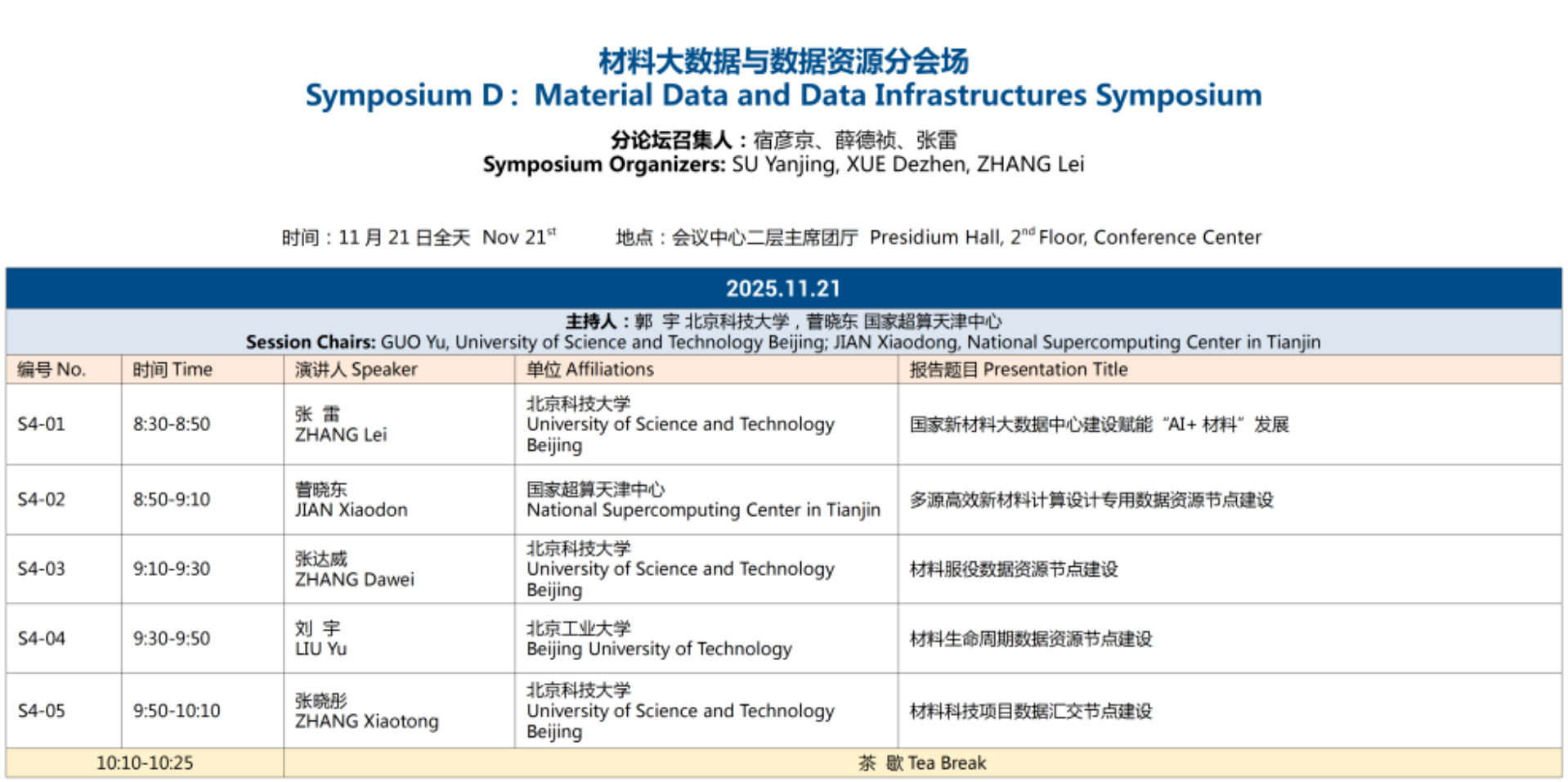
Task: Select speaker ZHANG Lei in the table
Action: click(x=341, y=434)
